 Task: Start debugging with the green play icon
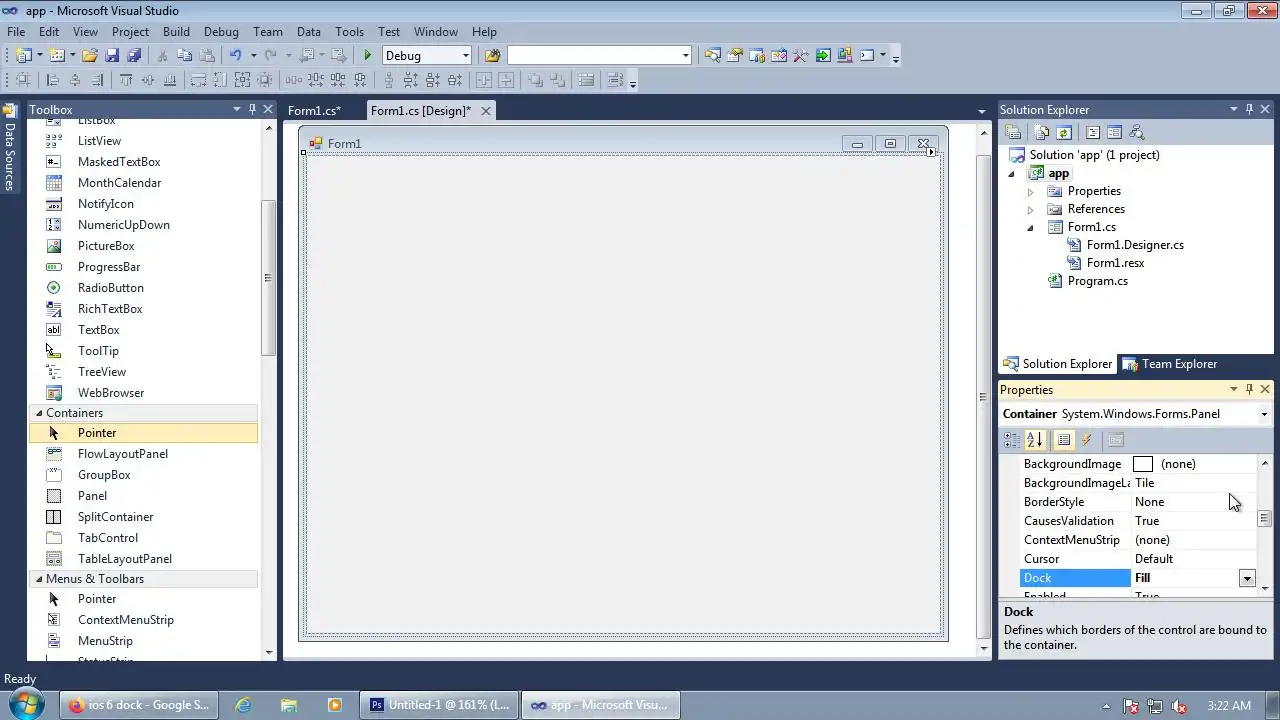[x=368, y=55]
